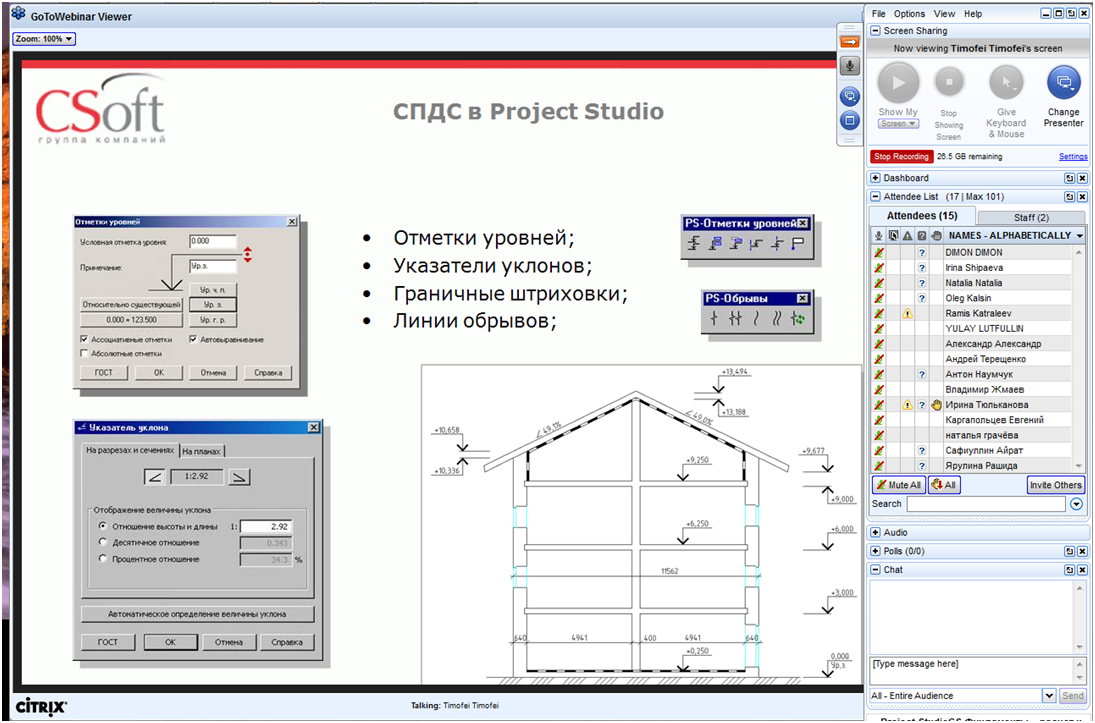Click the raised hand column header icon

click(936, 236)
